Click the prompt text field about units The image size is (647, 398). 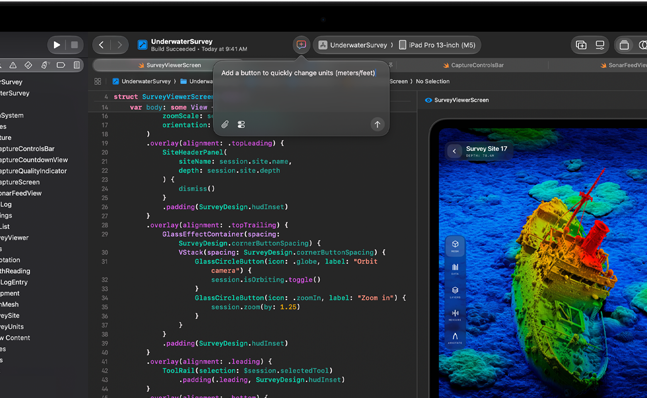coord(298,73)
